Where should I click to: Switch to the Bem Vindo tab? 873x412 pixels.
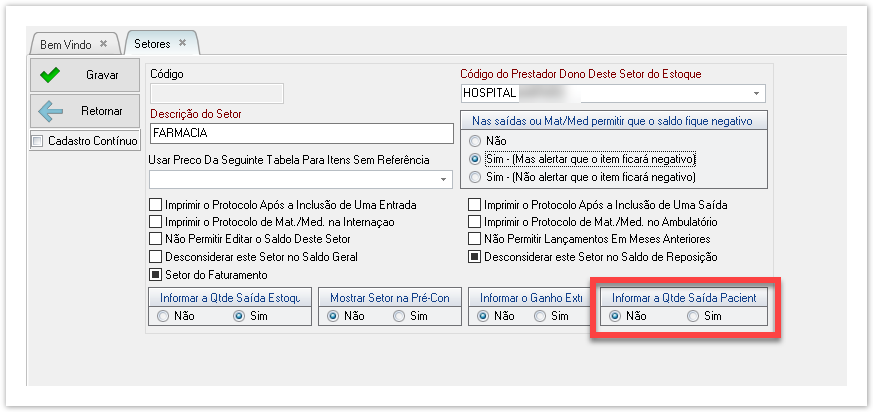[66, 45]
